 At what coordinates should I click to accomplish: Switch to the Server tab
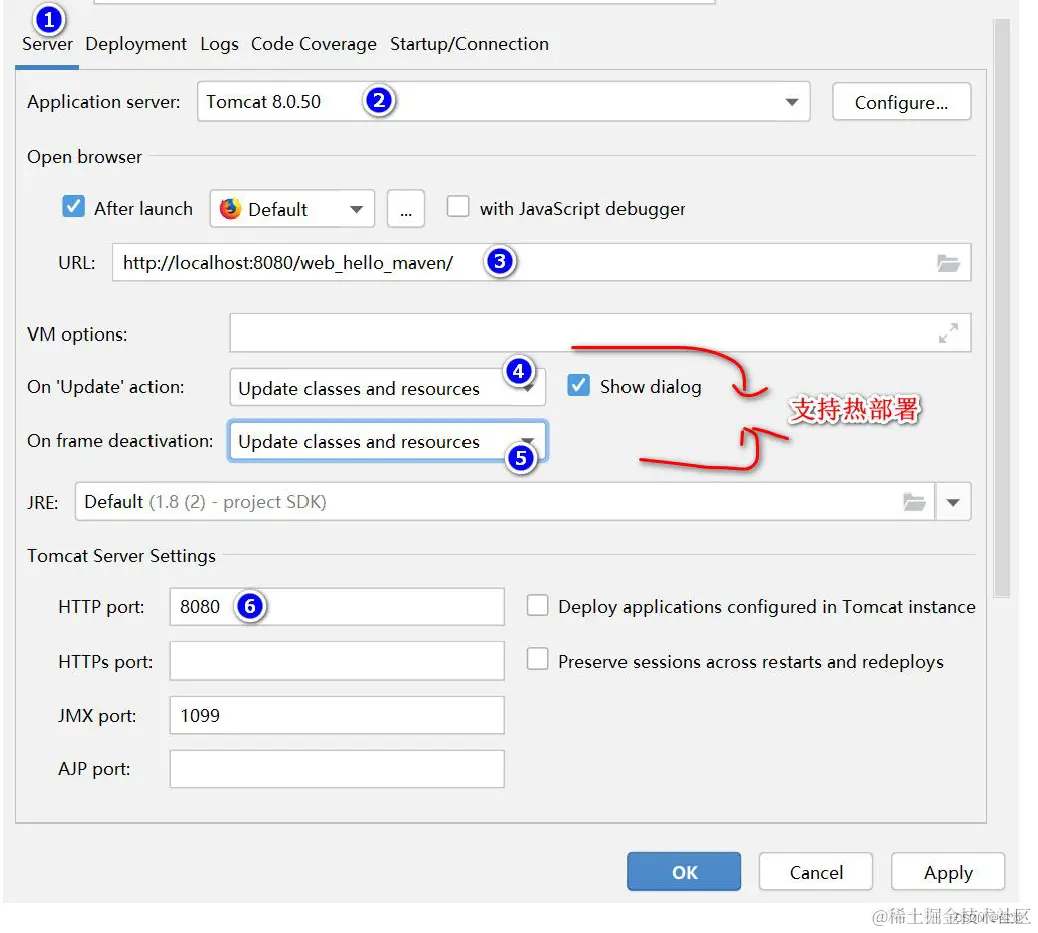(47, 44)
